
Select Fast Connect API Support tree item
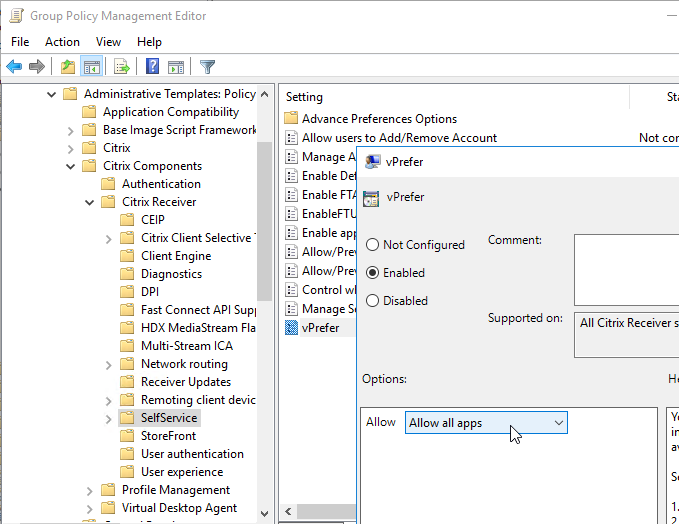[x=198, y=310]
